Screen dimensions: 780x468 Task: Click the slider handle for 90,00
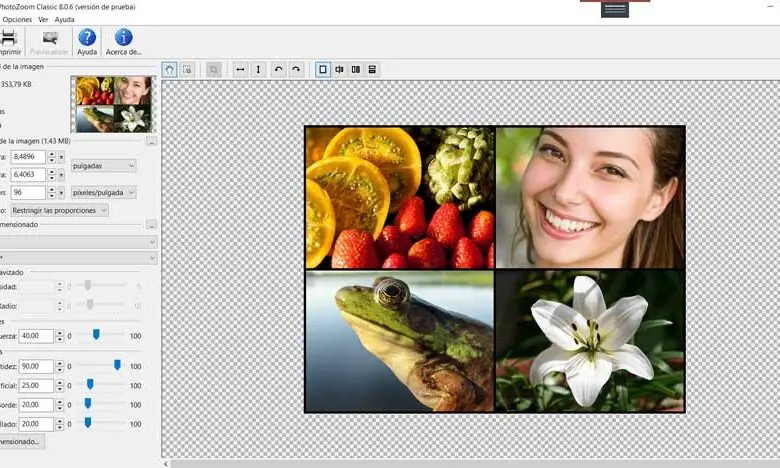pyautogui.click(x=117, y=365)
